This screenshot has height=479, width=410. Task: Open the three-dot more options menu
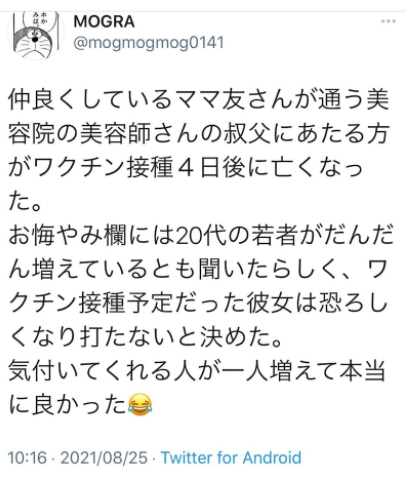pyautogui.click(x=388, y=21)
